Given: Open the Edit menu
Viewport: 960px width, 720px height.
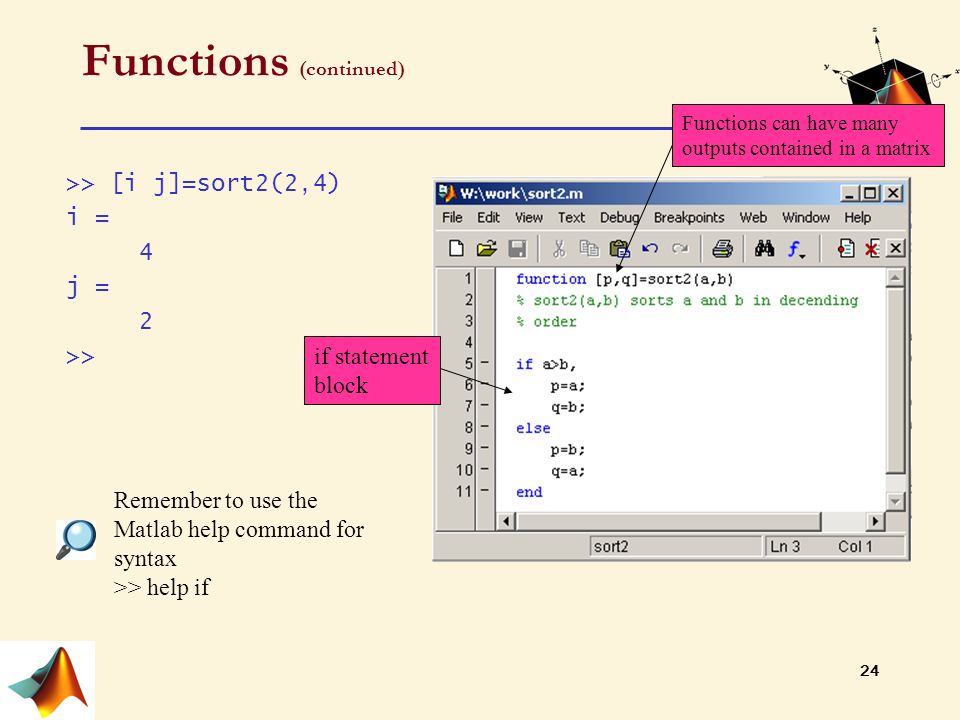Looking at the screenshot, I should pos(489,217).
